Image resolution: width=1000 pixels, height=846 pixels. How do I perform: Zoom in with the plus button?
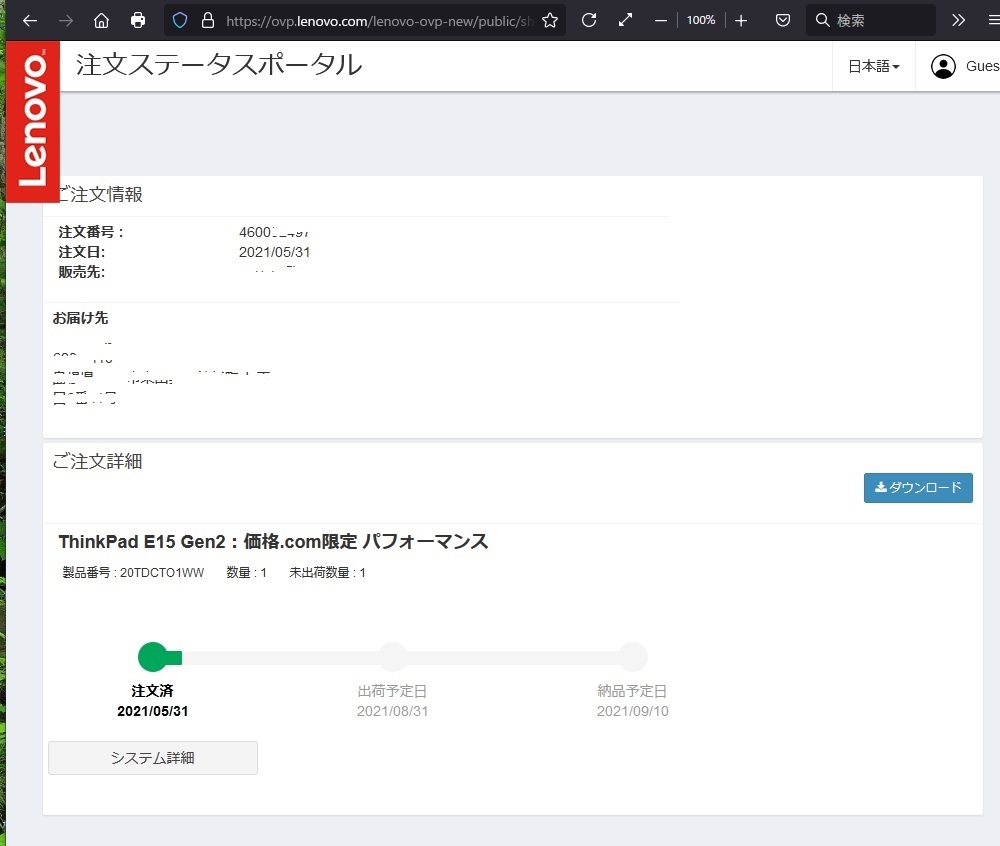(741, 20)
